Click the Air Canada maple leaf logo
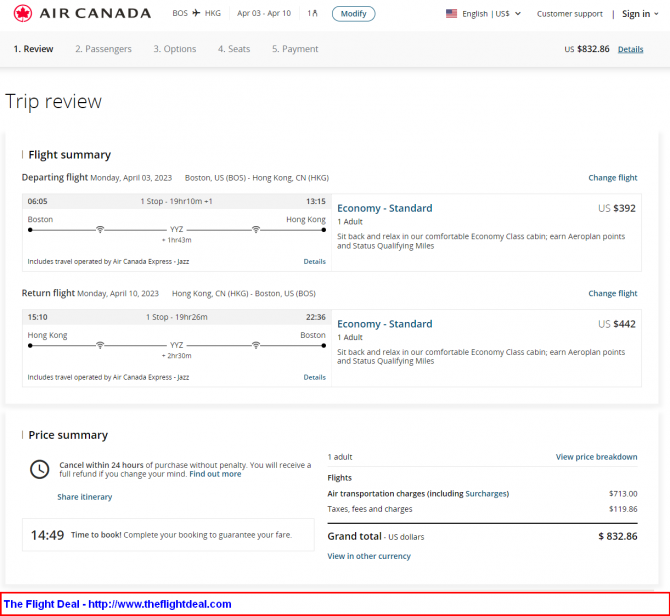 tap(23, 14)
